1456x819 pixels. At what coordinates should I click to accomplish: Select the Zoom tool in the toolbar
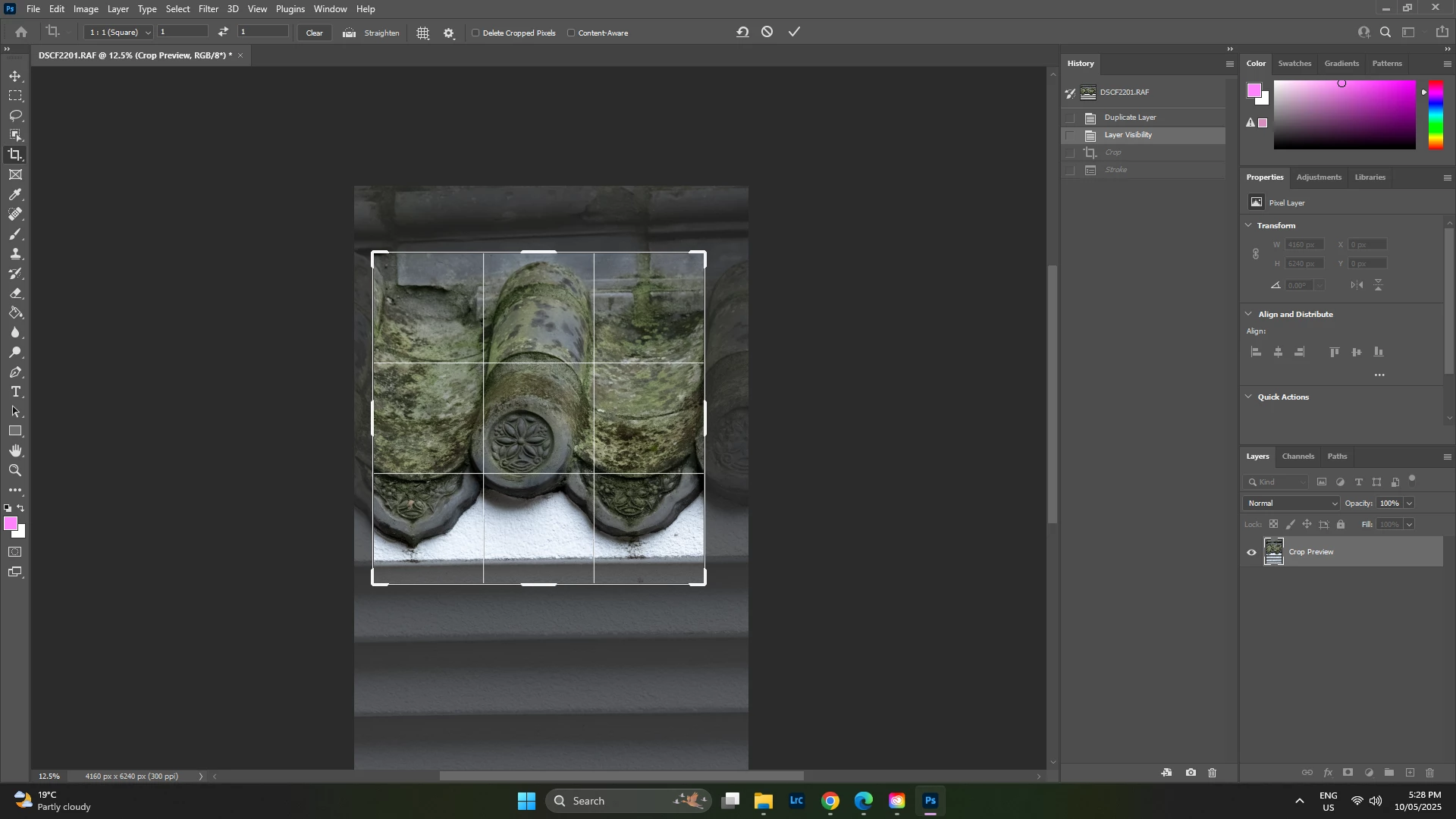pyautogui.click(x=15, y=471)
